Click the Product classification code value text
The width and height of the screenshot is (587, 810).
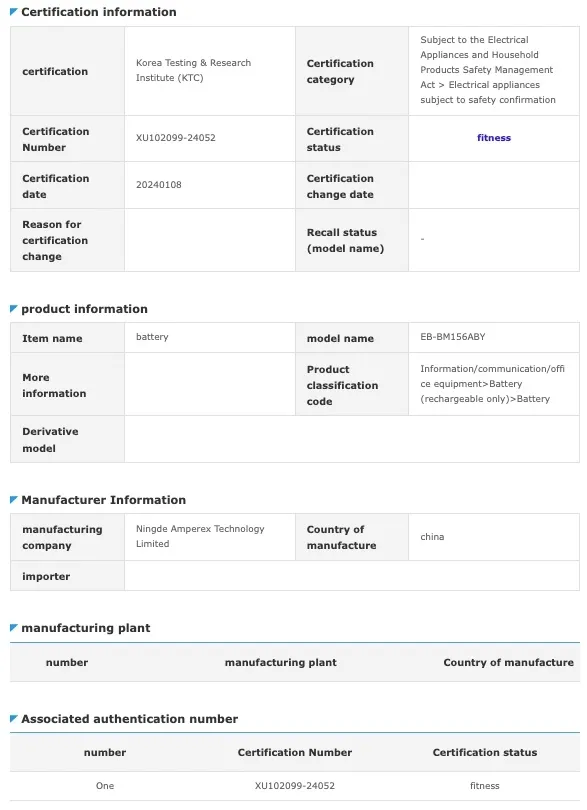[492, 383]
